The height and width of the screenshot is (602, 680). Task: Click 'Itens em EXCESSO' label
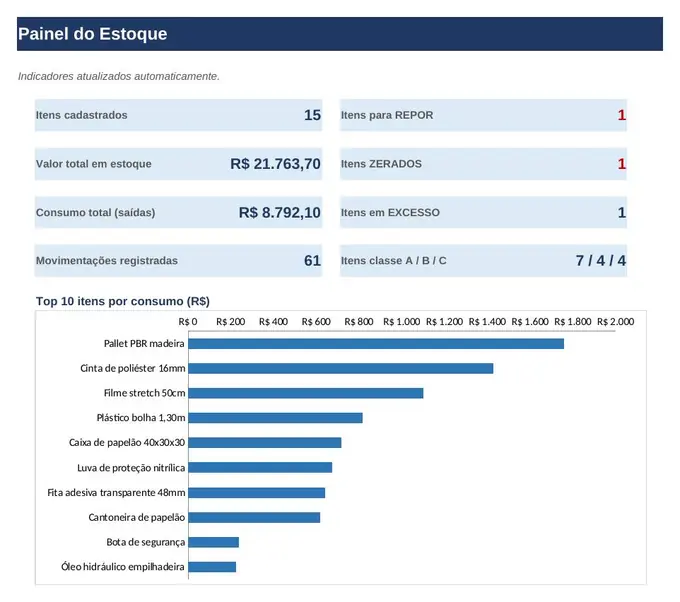point(390,213)
